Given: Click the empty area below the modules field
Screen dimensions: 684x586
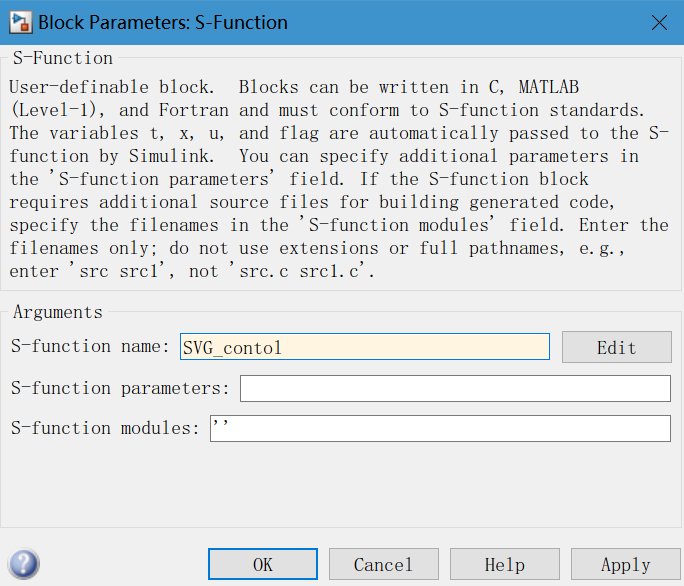Looking at the screenshot, I should tap(340, 485).
